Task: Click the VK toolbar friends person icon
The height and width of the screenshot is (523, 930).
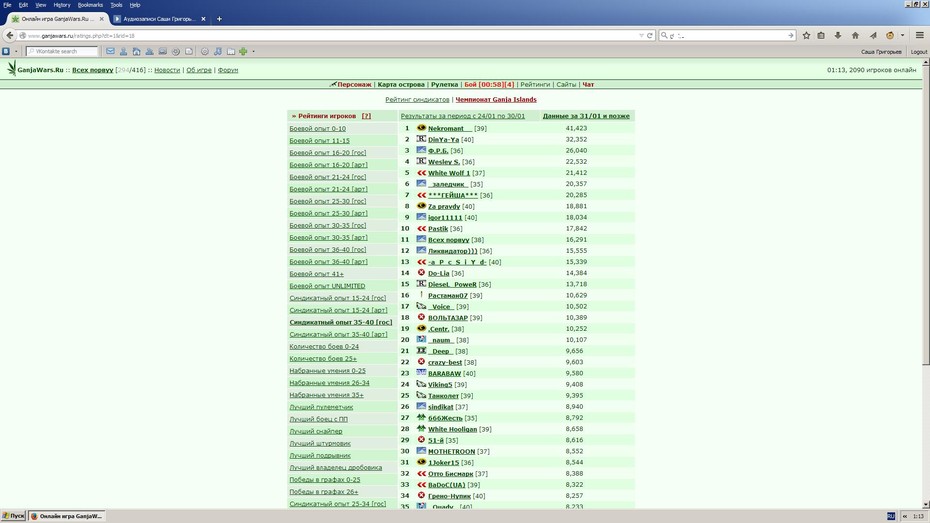Action: click(123, 52)
